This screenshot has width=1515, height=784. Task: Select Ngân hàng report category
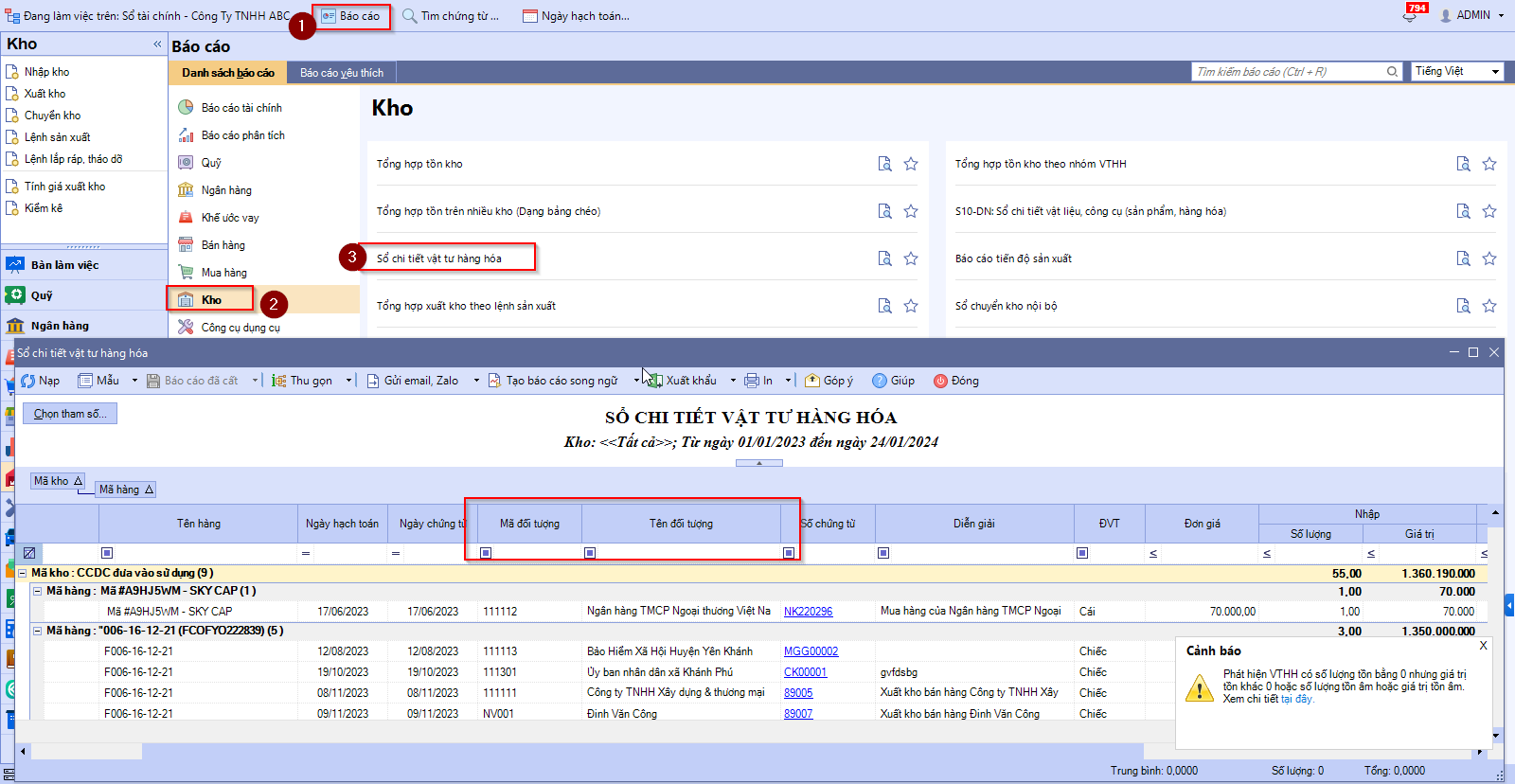(226, 190)
